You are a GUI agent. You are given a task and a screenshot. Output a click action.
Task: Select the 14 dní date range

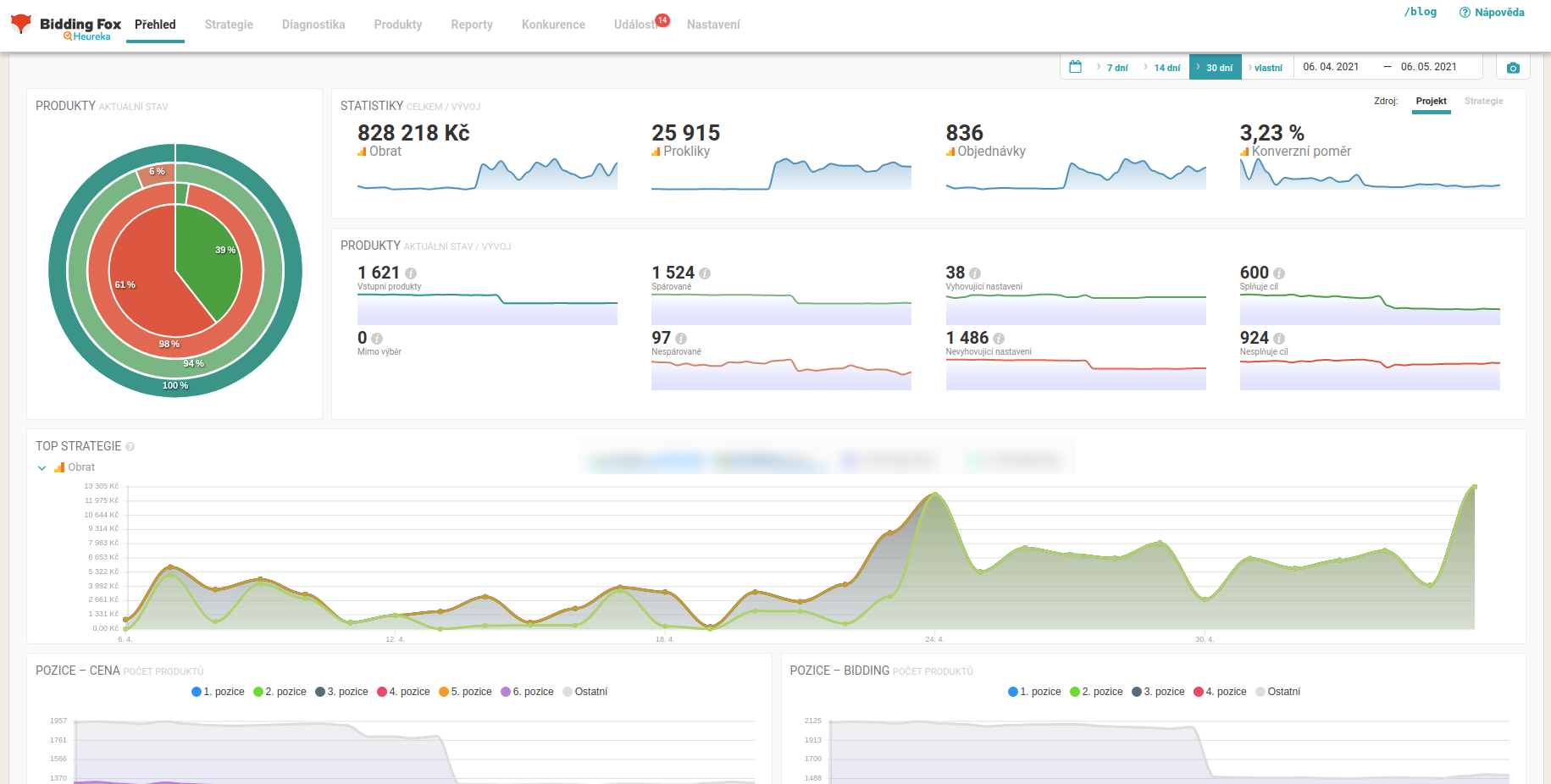pyautogui.click(x=1161, y=68)
